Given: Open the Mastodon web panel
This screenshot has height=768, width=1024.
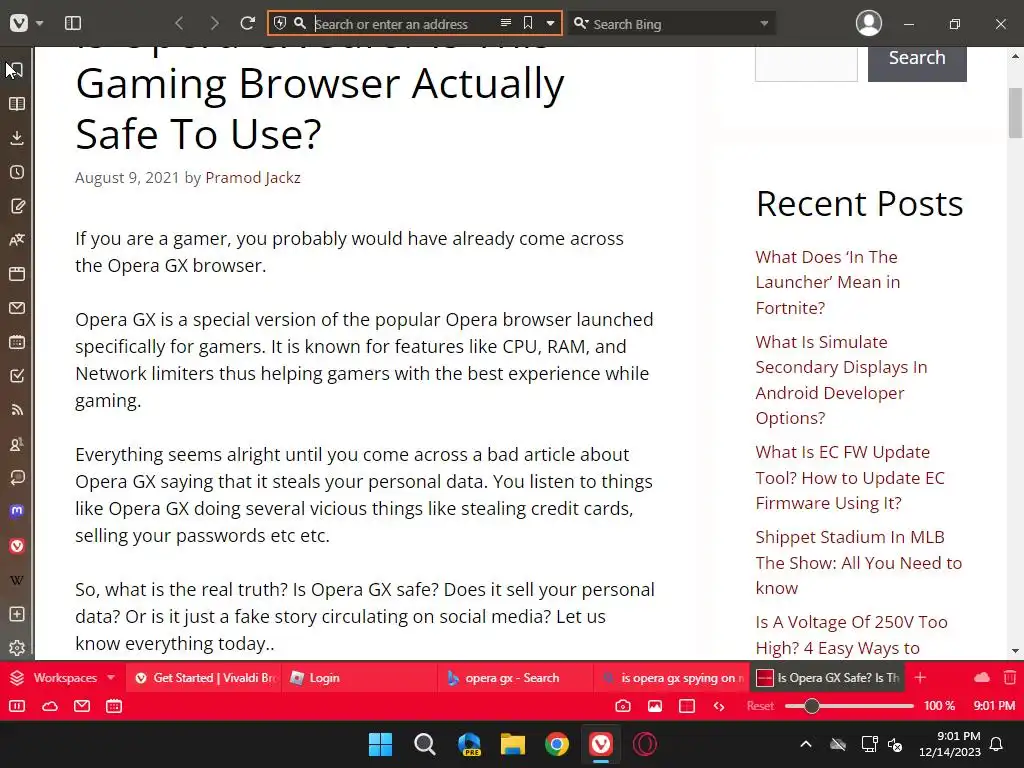Looking at the screenshot, I should 17,511.
